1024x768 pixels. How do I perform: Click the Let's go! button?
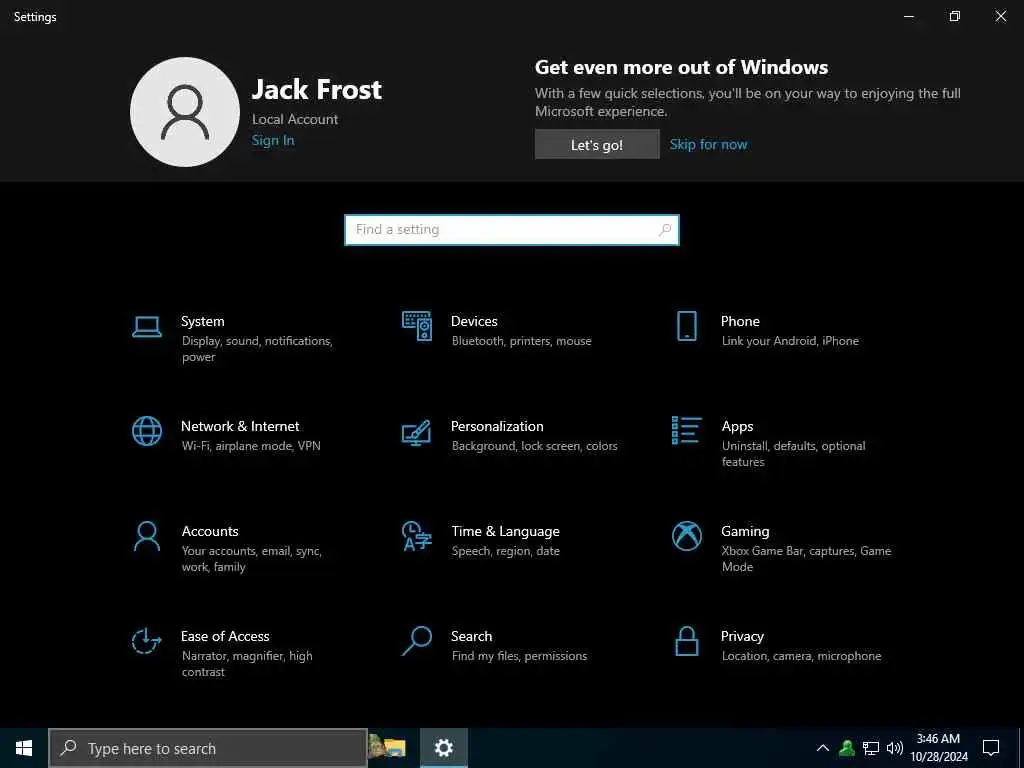(597, 144)
